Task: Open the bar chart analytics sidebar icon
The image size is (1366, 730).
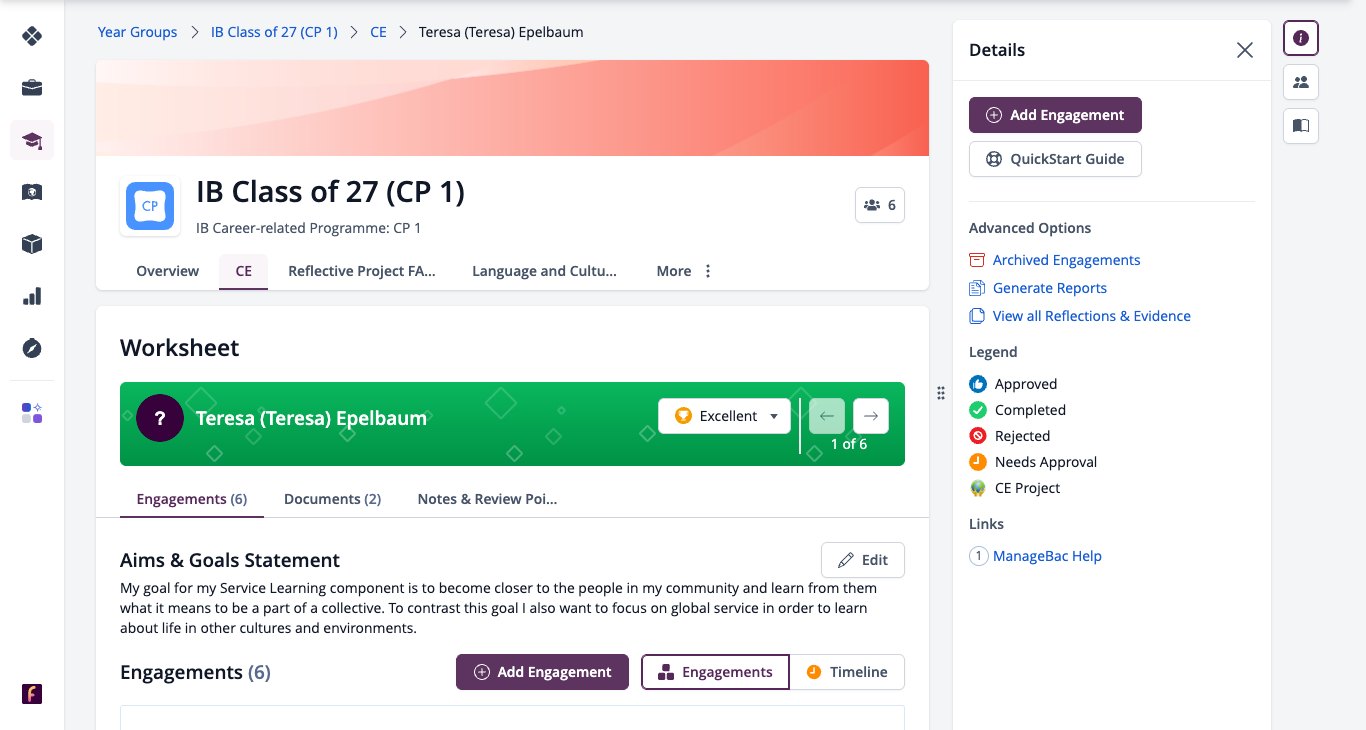Action: tap(32, 296)
